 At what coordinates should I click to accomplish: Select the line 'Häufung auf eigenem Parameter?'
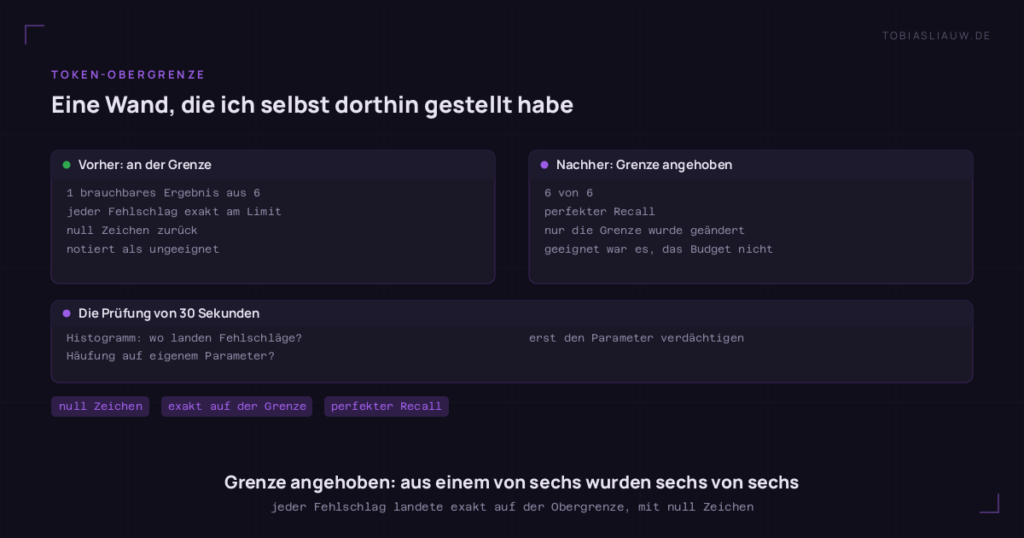pyautogui.click(x=170, y=356)
